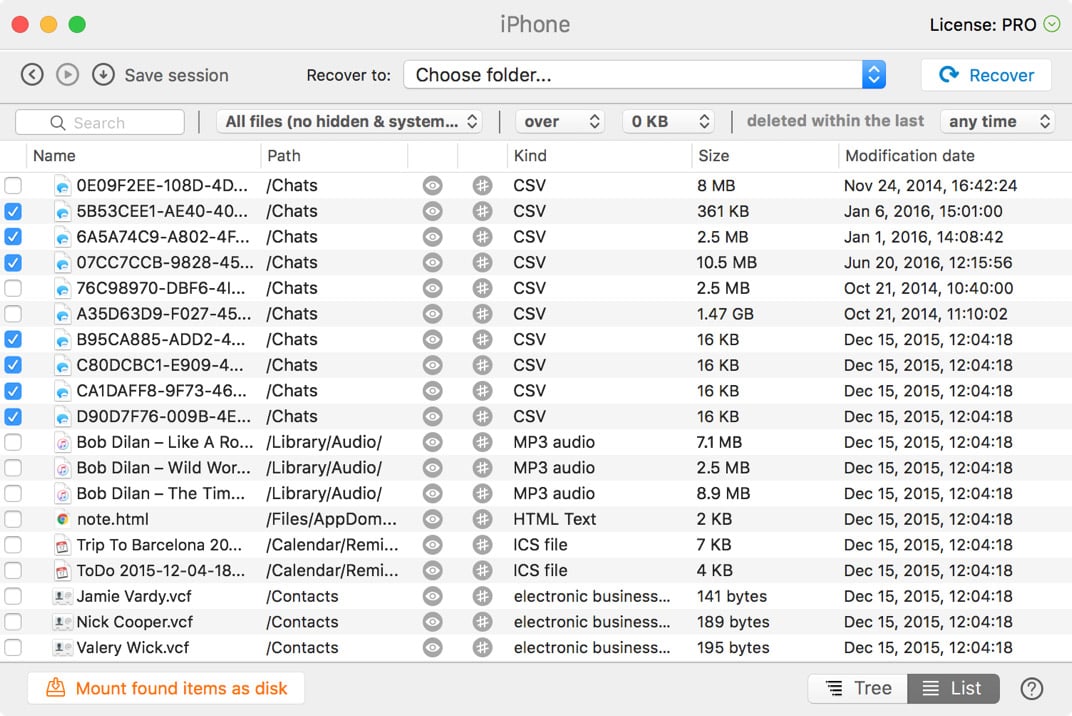Open the 'any time' deletion period dropdown
Image resolution: width=1072 pixels, height=716 pixels.
997,122
